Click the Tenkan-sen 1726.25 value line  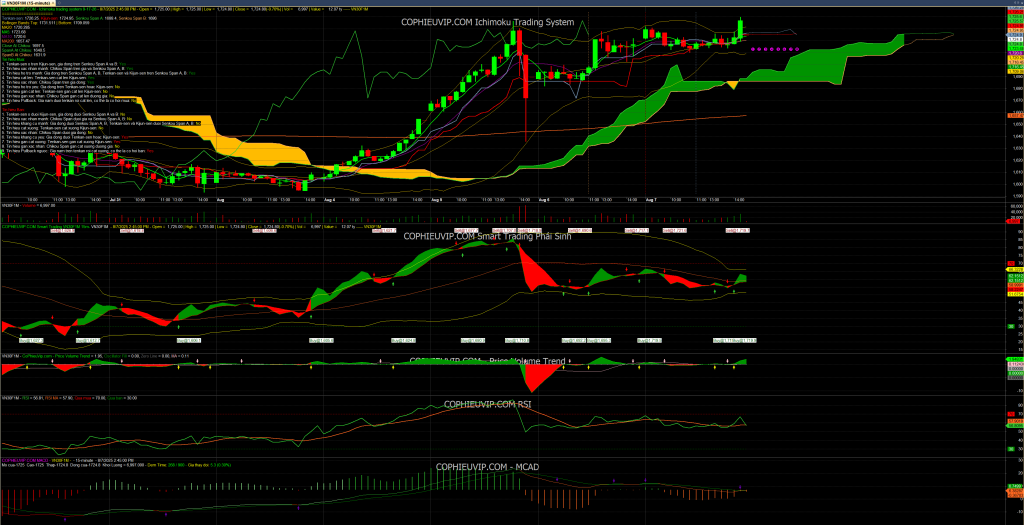pyautogui.click(x=20, y=18)
